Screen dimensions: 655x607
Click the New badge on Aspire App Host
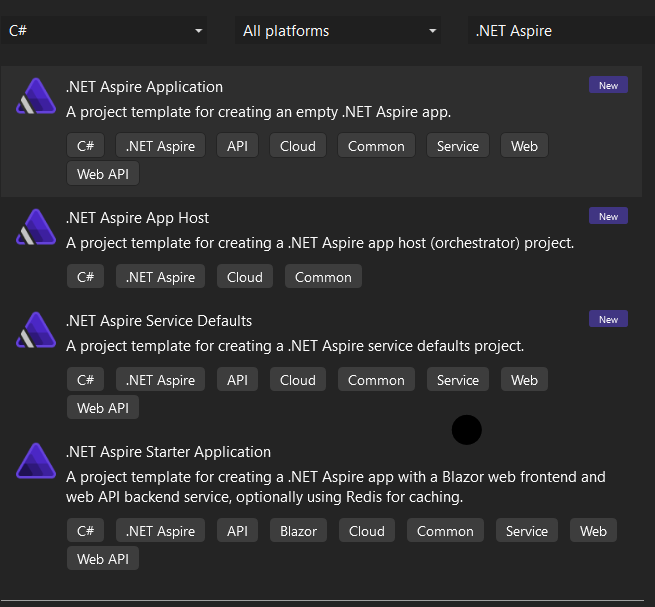[x=608, y=217]
